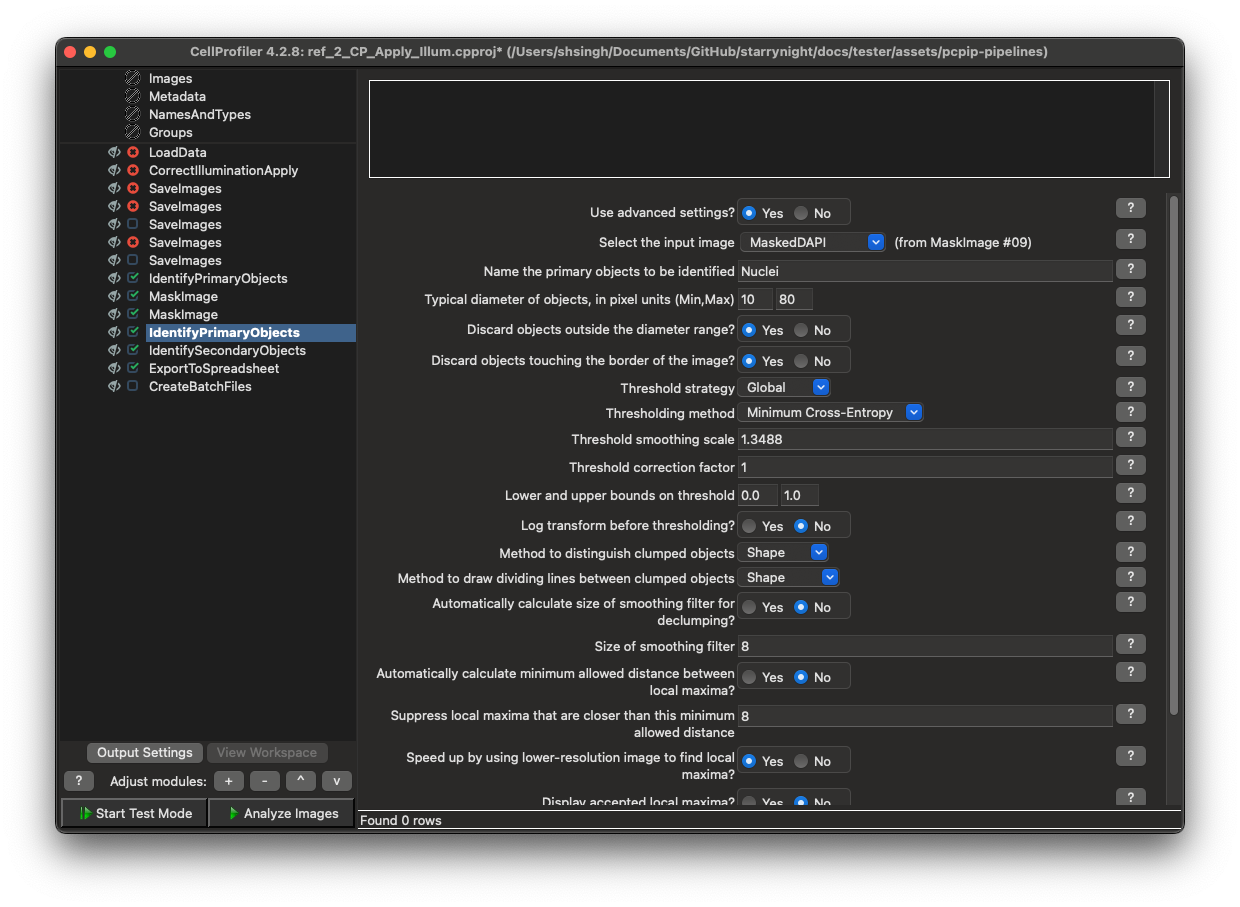The width and height of the screenshot is (1240, 907).
Task: Click the add module plus button
Action: tap(228, 781)
